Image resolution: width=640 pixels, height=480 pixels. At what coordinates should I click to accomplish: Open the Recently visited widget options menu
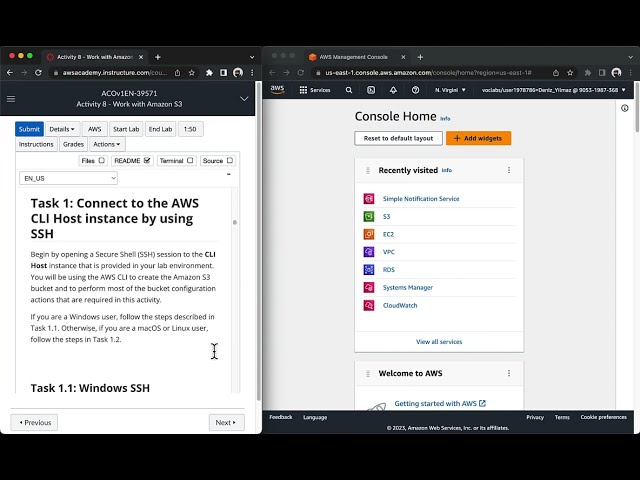point(509,170)
